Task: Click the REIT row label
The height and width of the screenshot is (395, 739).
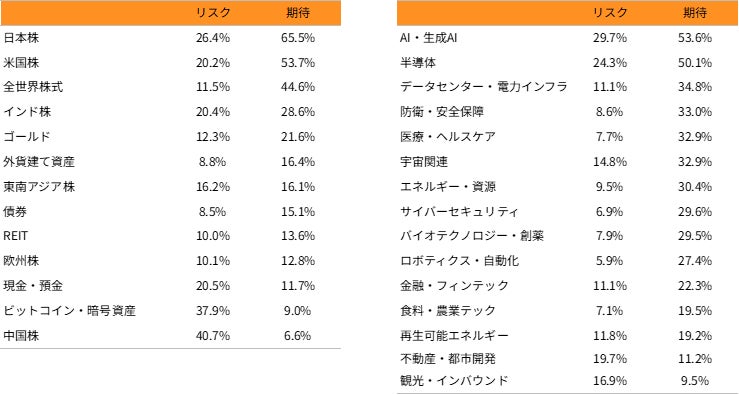Action: pyautogui.click(x=15, y=236)
